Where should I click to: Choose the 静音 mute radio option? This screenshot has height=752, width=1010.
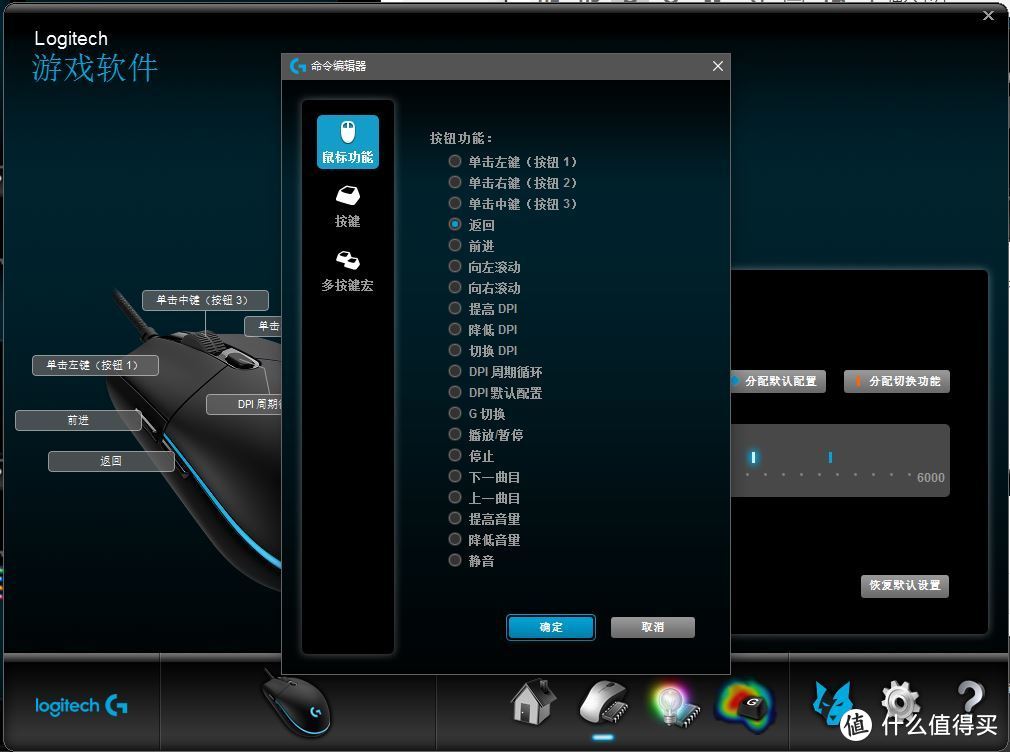(455, 560)
